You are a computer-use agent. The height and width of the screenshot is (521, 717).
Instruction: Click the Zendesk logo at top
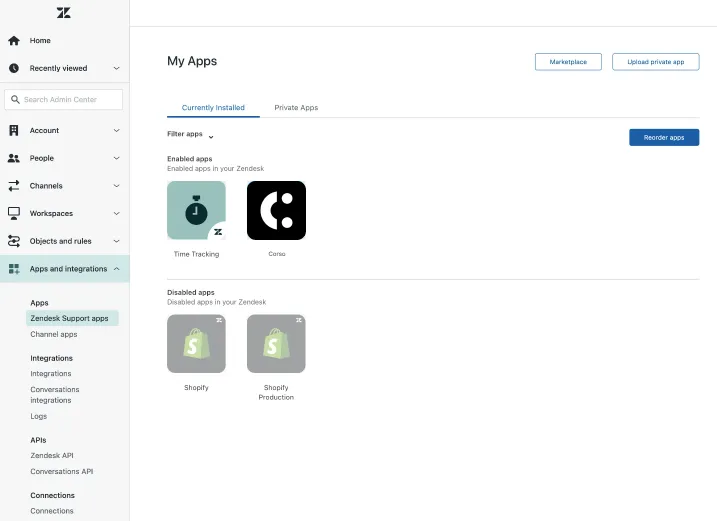pyautogui.click(x=64, y=13)
